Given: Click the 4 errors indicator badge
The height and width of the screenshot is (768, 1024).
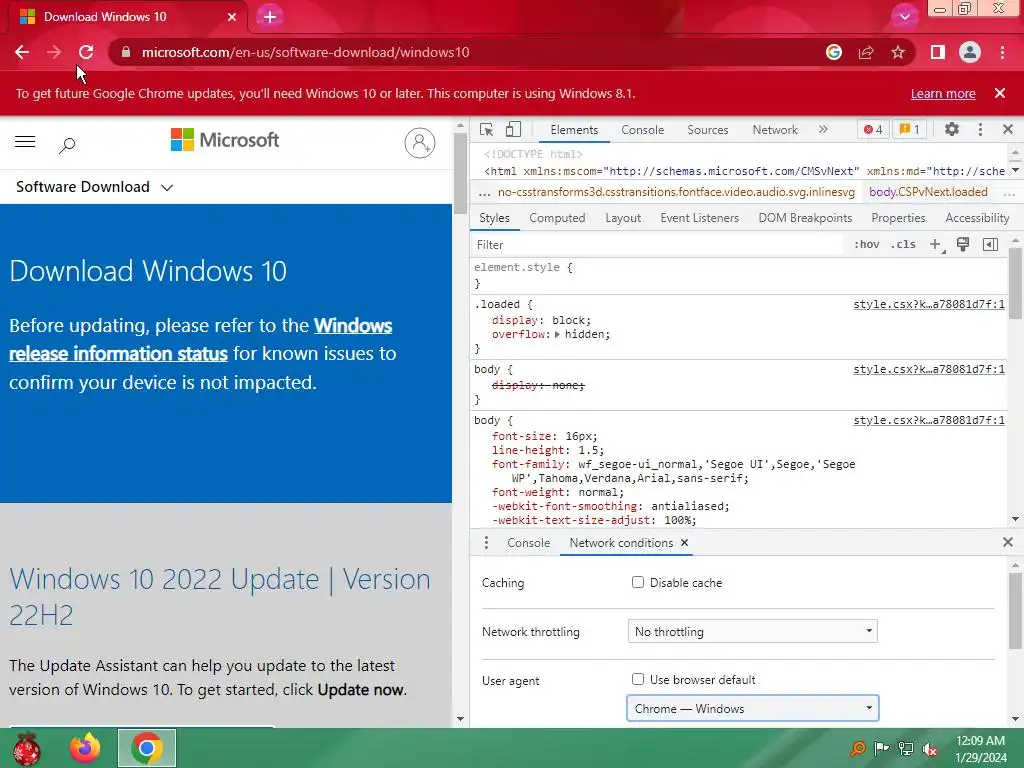Looking at the screenshot, I should [x=872, y=129].
